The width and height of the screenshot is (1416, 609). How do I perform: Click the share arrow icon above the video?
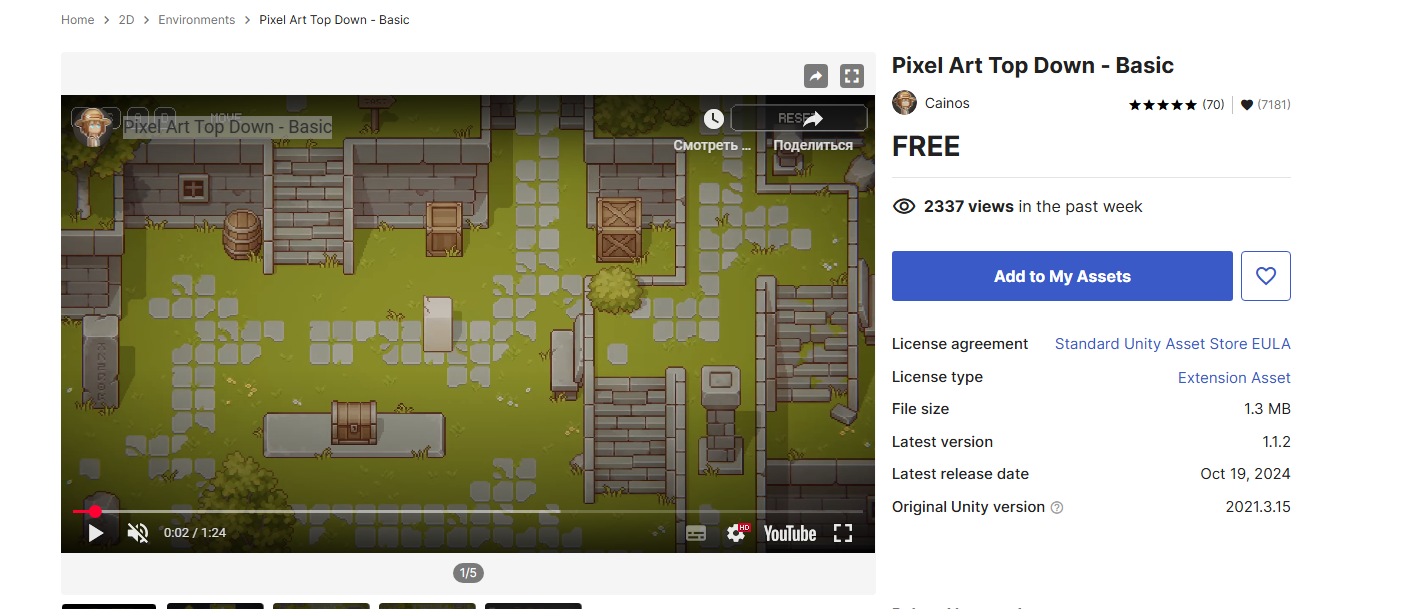point(816,76)
